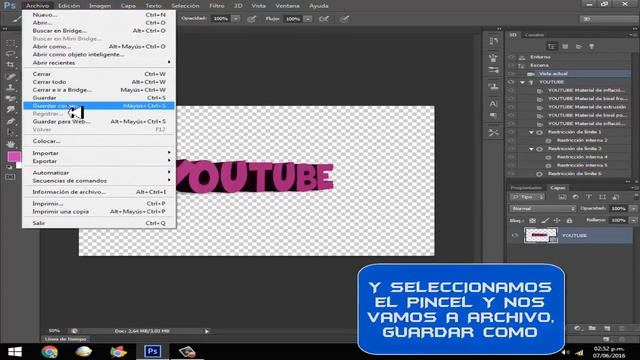Click the Photoshop Ps logo icon
Viewport: 640px width, 360px height.
pos(9,6)
